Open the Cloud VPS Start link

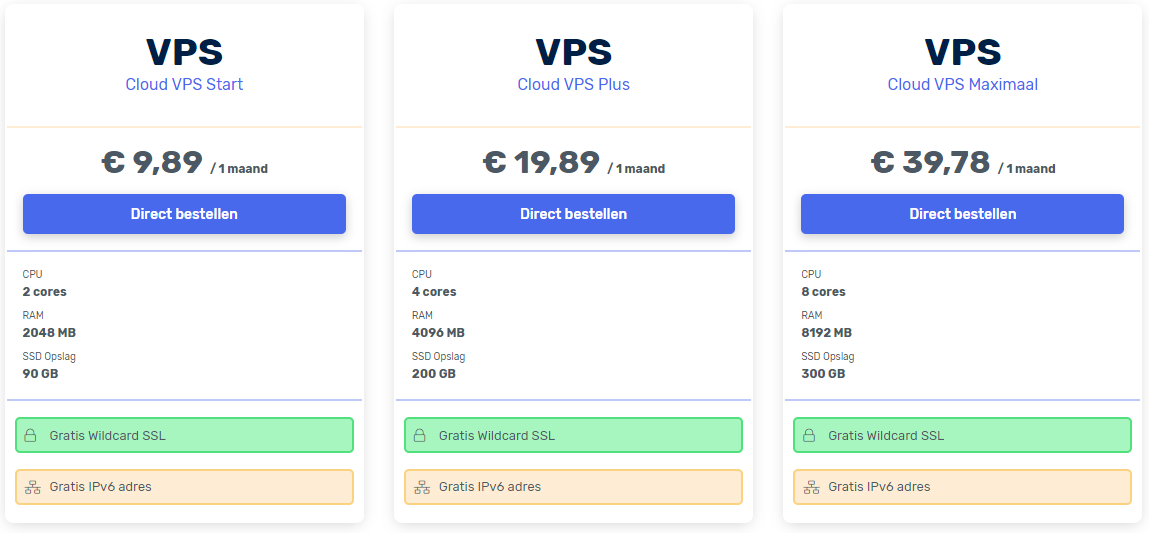click(184, 84)
